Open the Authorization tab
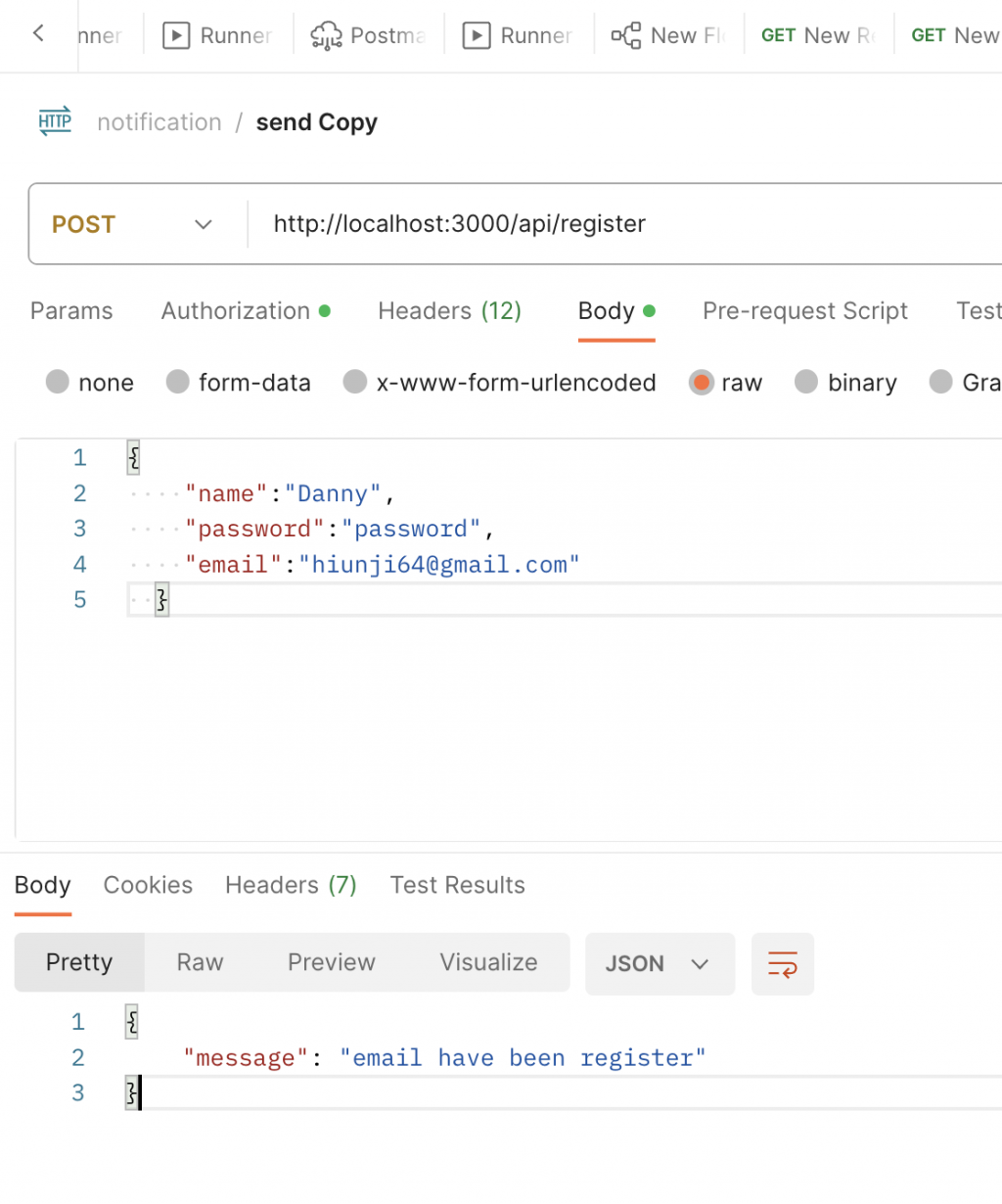This screenshot has width=1002, height=1204. [236, 311]
